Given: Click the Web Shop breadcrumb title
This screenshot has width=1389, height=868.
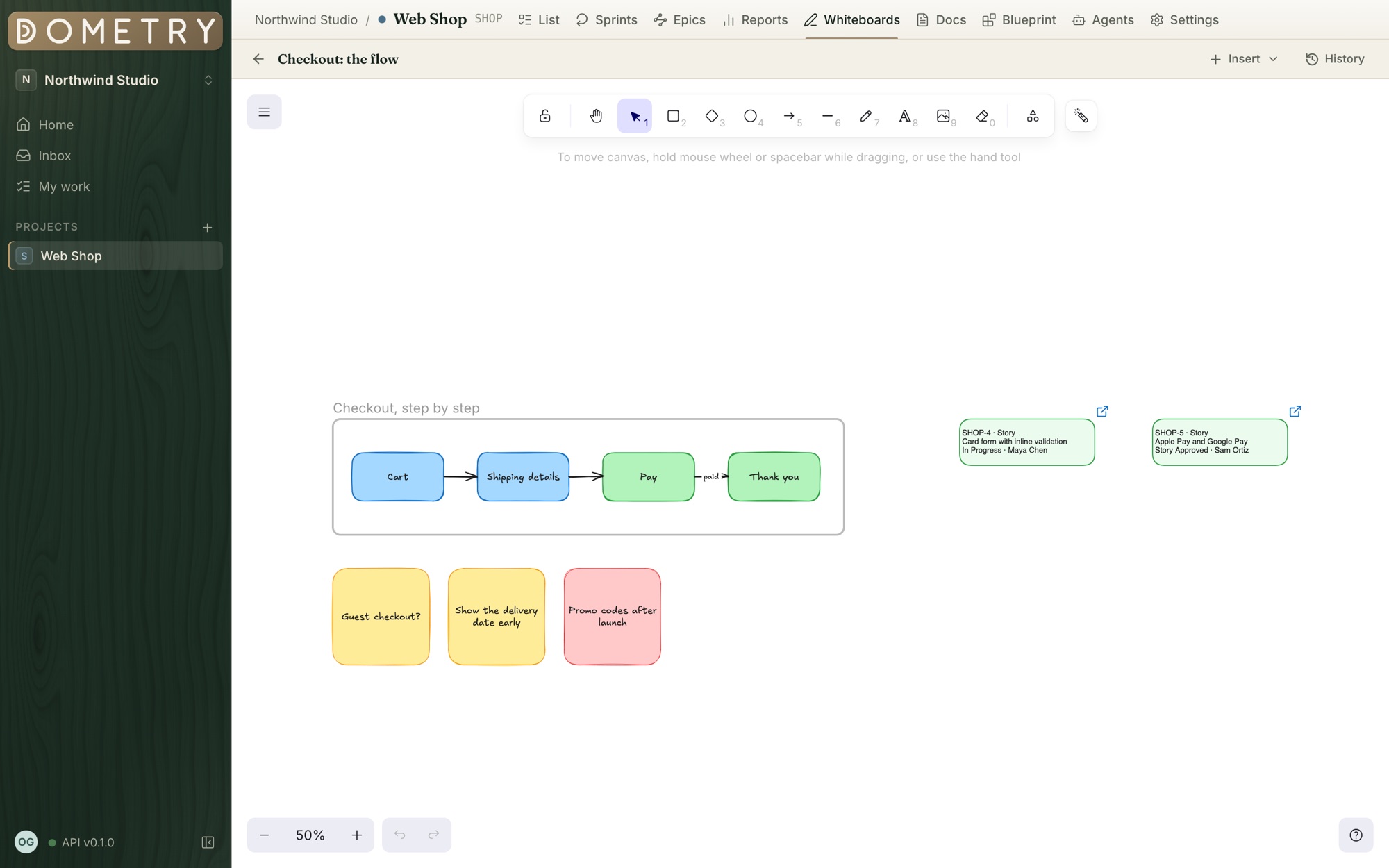Looking at the screenshot, I should (430, 19).
